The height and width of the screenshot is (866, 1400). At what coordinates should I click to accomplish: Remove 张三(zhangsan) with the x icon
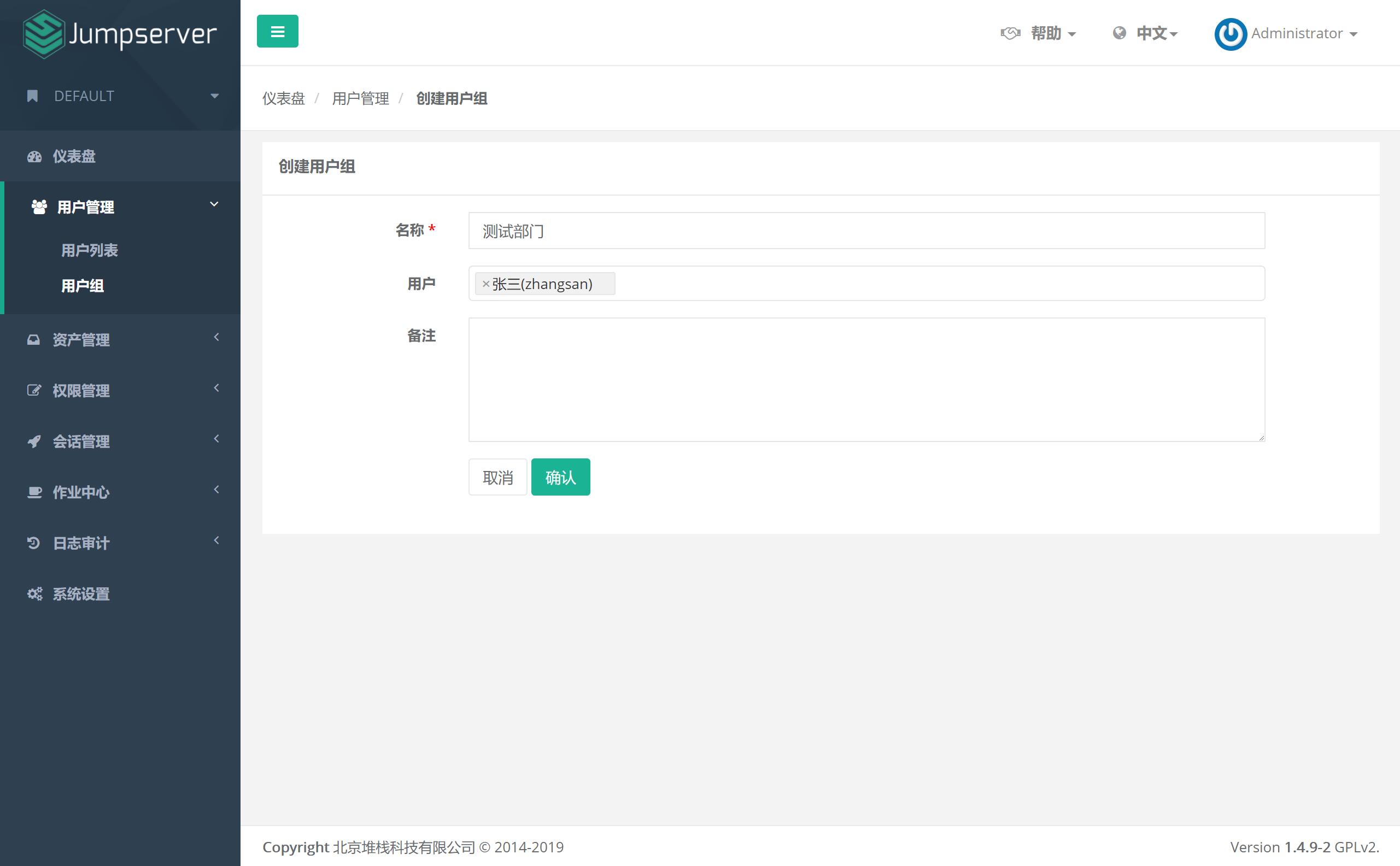(x=486, y=284)
